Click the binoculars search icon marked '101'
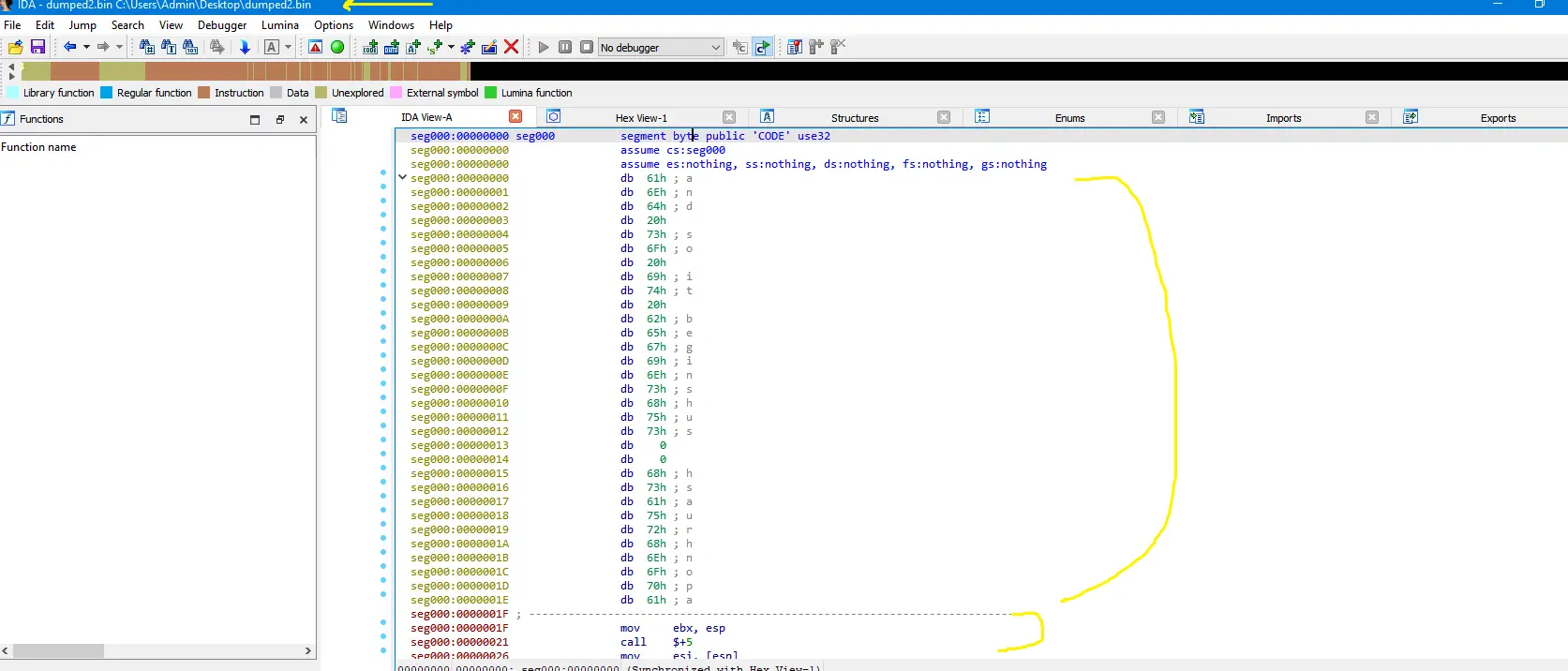 tap(190, 47)
